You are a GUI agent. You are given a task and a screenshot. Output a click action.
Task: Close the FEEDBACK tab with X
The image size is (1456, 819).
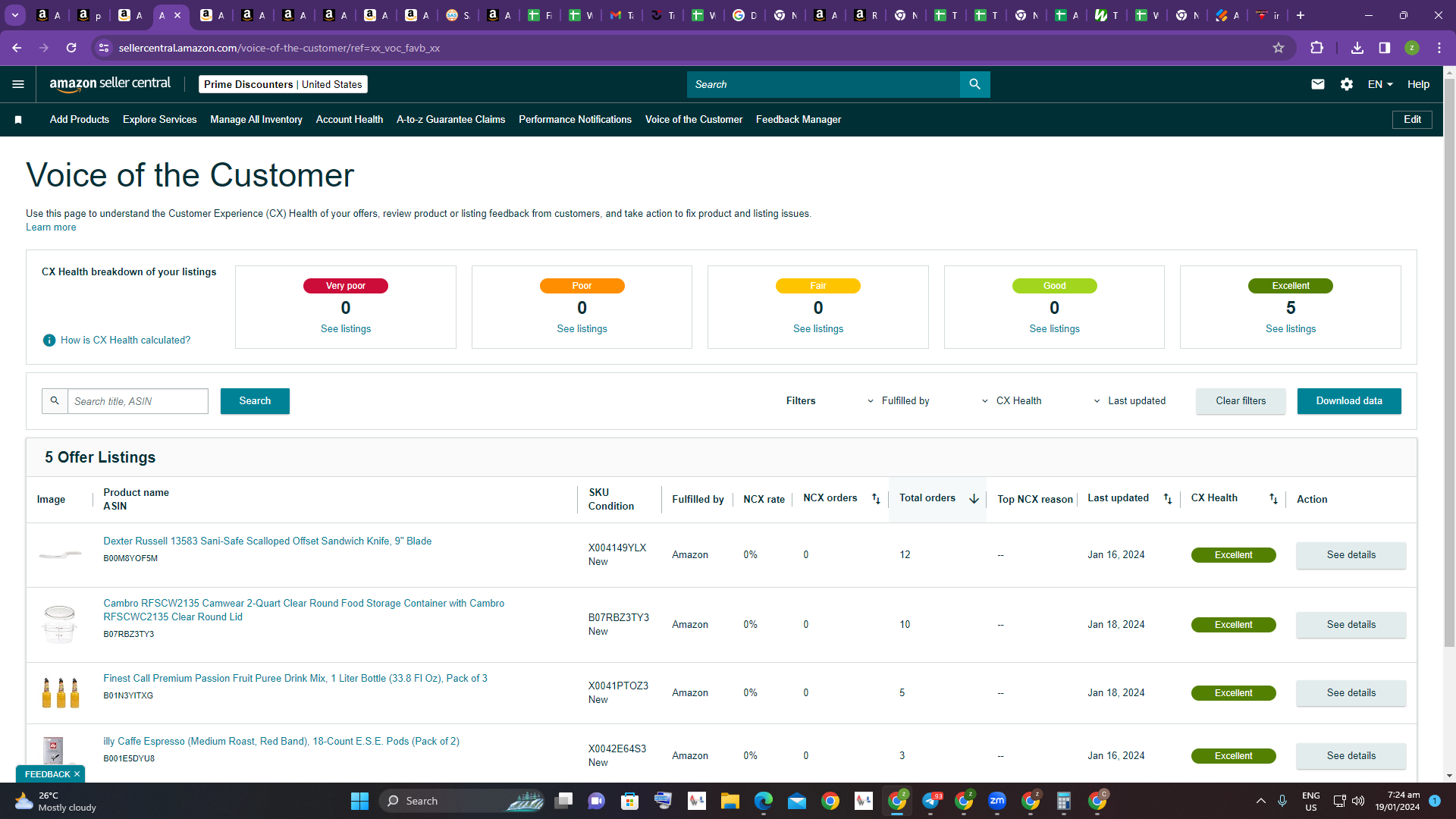(x=77, y=774)
